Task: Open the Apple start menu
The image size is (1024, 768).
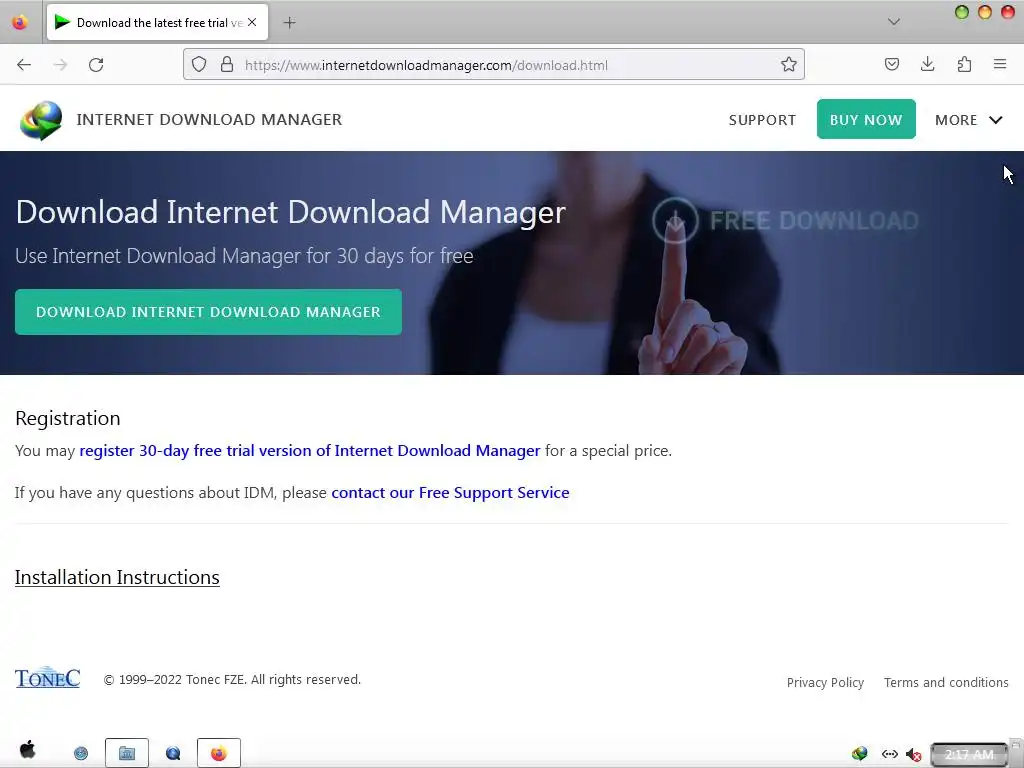Action: tap(27, 750)
